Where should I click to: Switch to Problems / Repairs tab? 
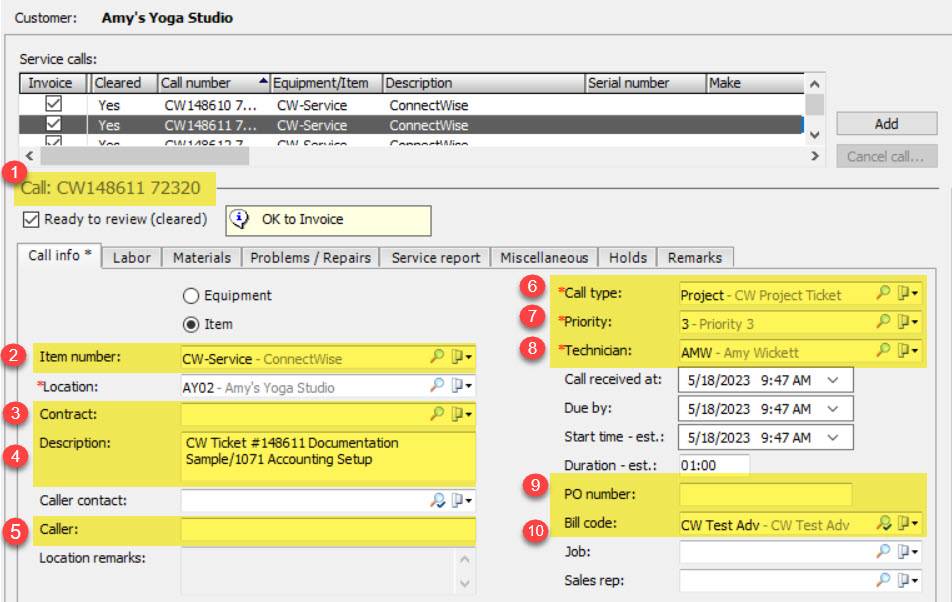pos(310,258)
